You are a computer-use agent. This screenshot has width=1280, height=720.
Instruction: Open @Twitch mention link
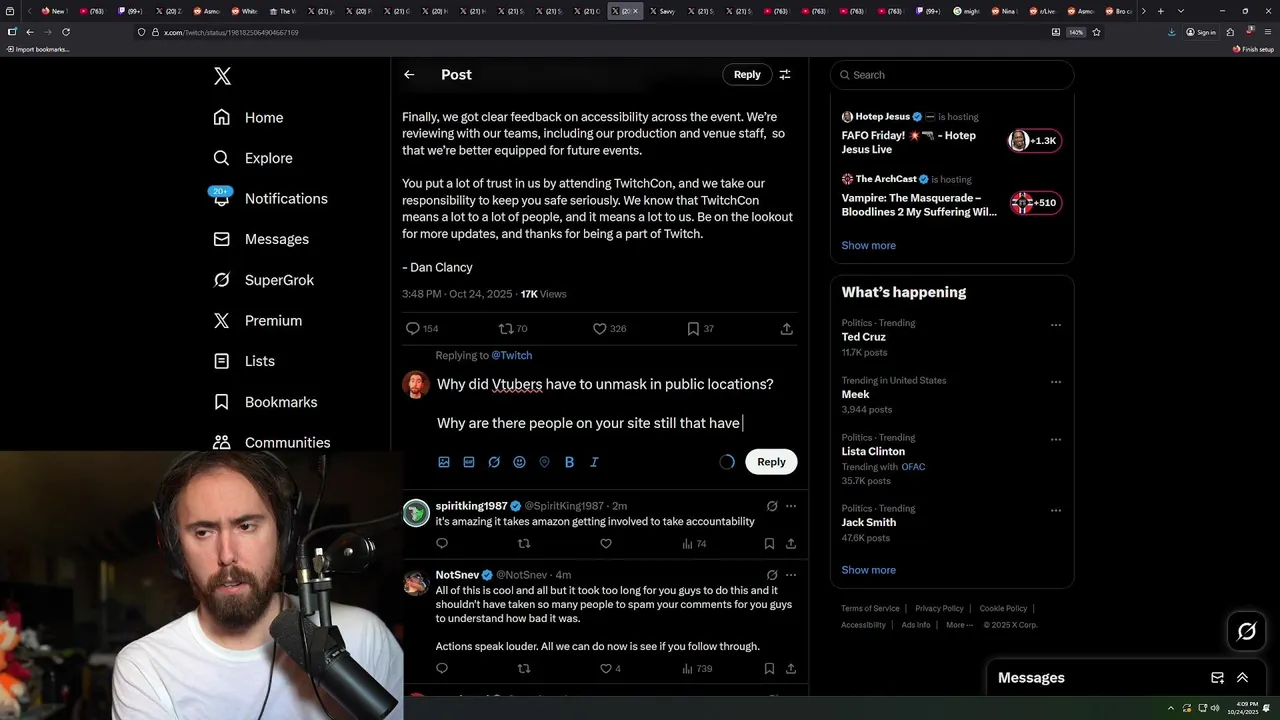click(x=511, y=356)
